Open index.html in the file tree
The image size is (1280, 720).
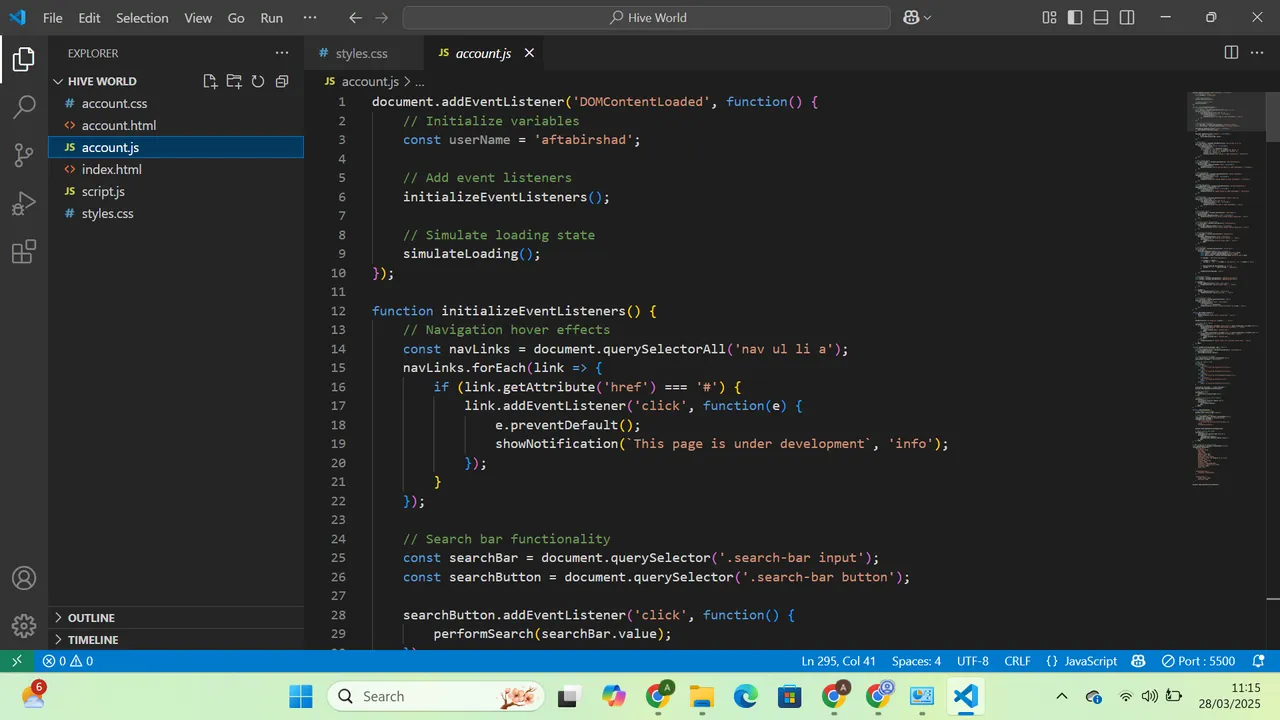pos(176,169)
